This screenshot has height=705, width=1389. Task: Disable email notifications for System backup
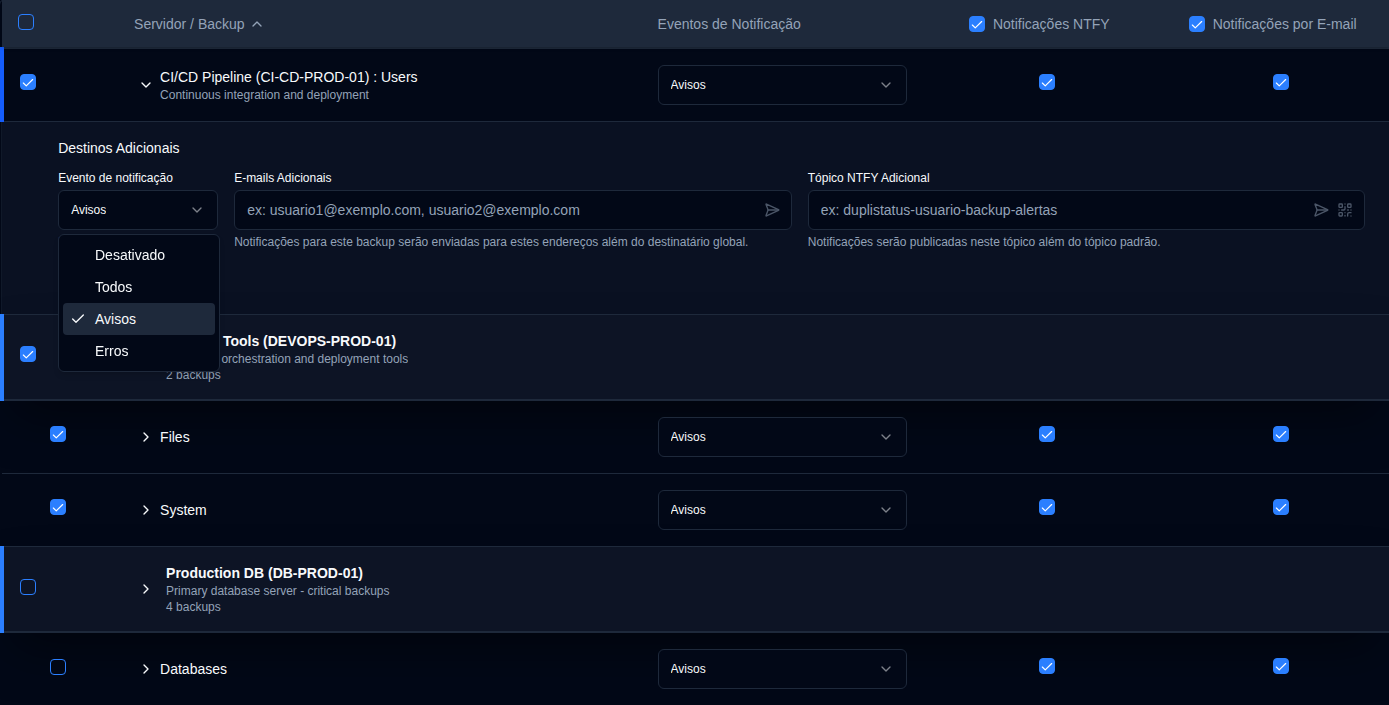click(1281, 507)
